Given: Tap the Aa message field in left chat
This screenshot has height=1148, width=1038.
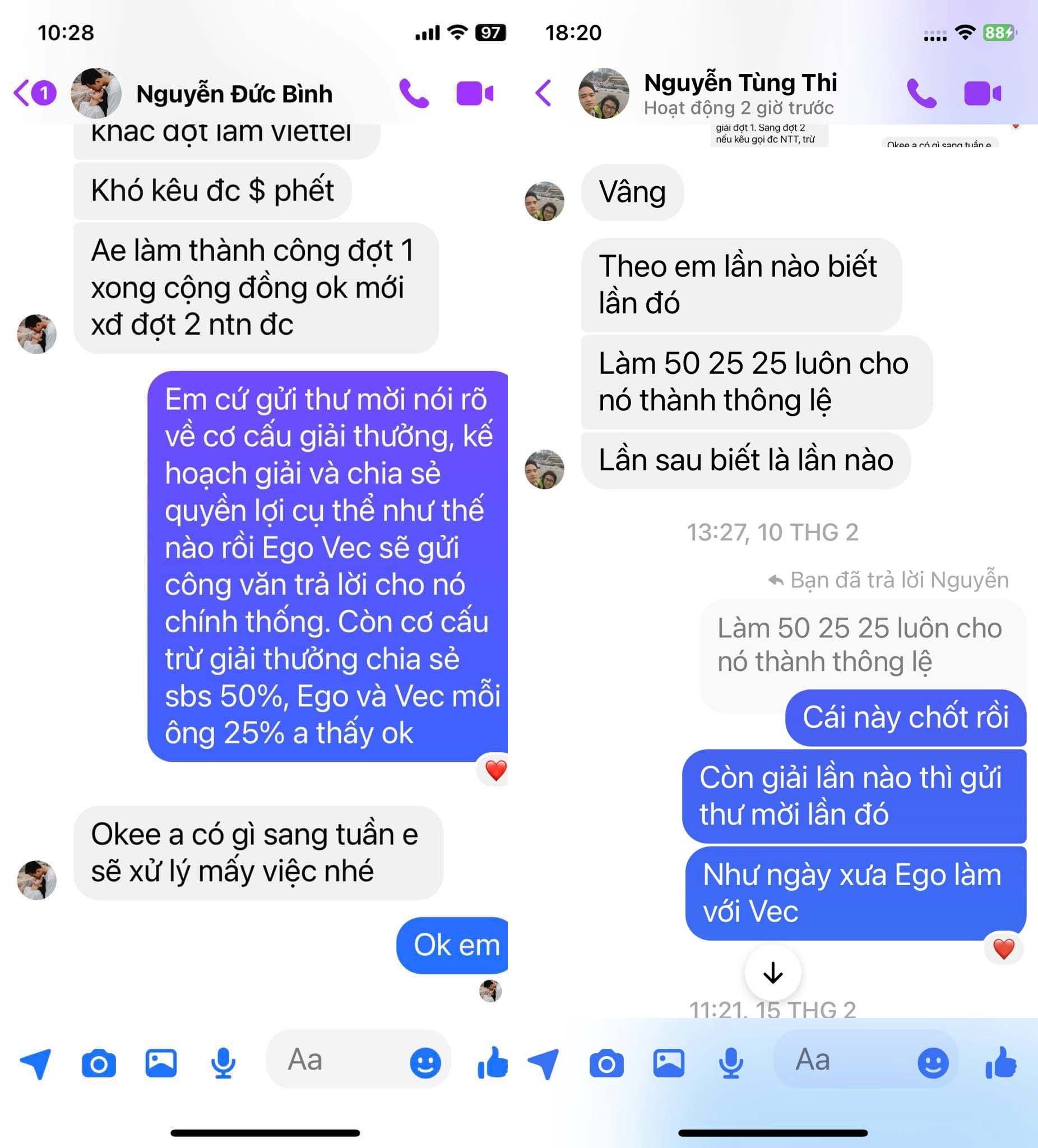Looking at the screenshot, I should coord(358,1060).
